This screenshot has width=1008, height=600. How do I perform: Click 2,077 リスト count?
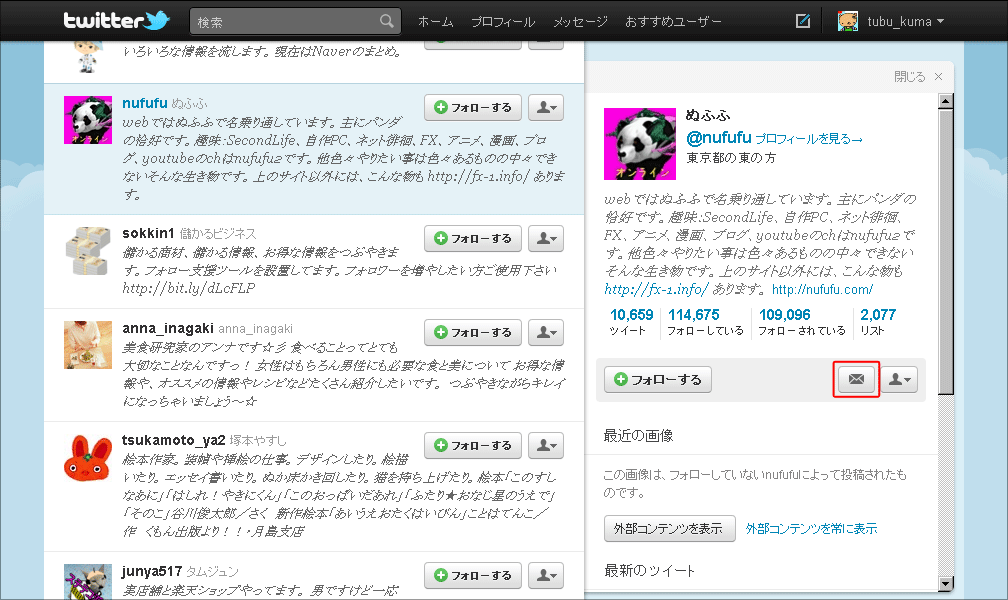tap(878, 322)
